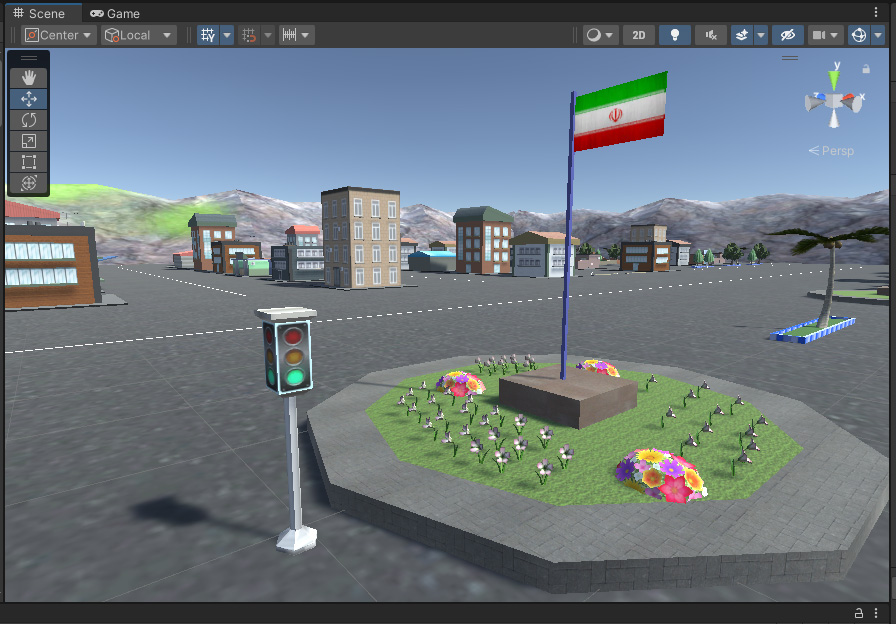The image size is (896, 624).
Task: Toggle hidden objects visibility eye icon
Action: (x=788, y=35)
